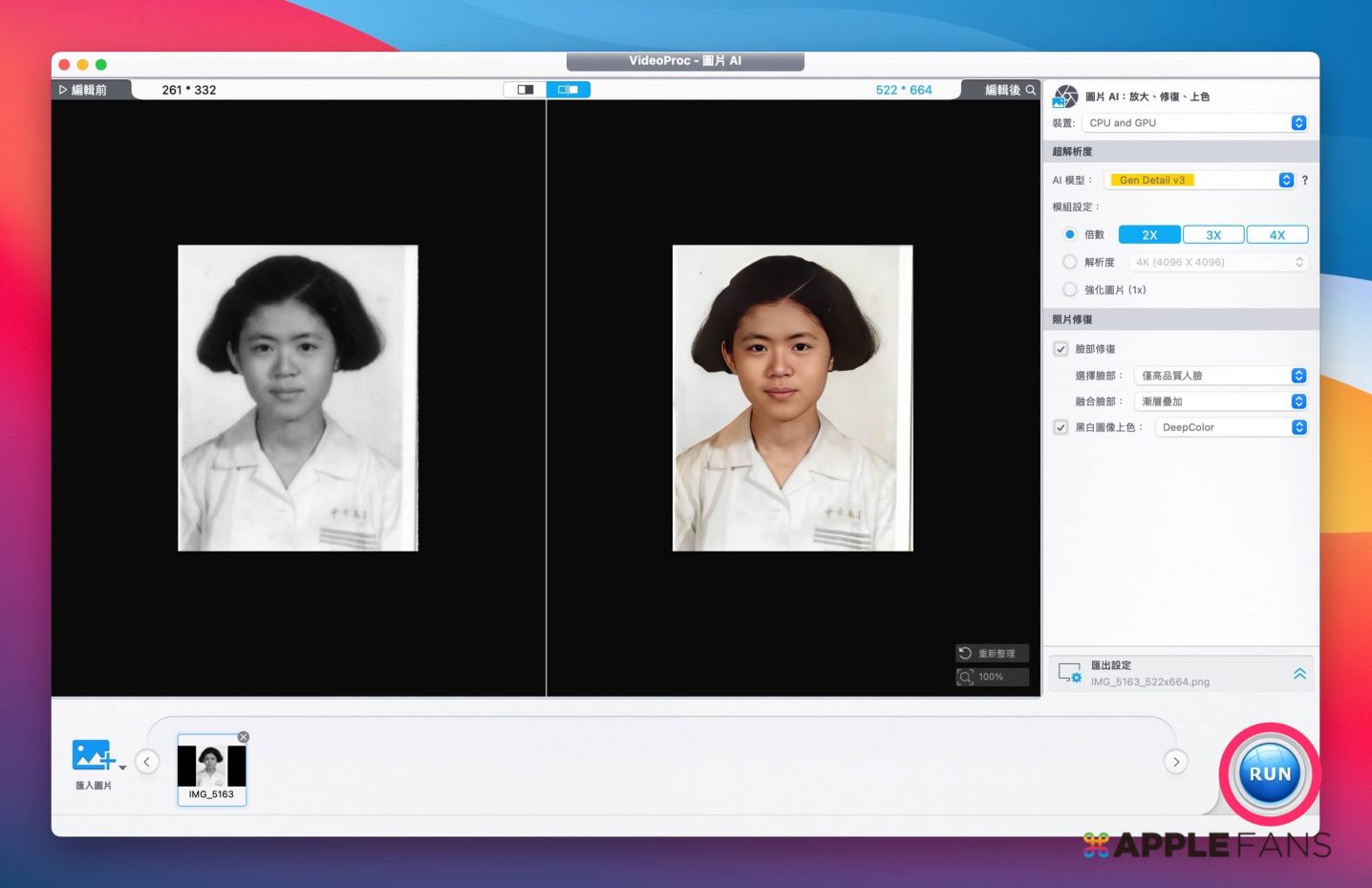Click the magnifier icon beside 編輯後

tap(1031, 90)
